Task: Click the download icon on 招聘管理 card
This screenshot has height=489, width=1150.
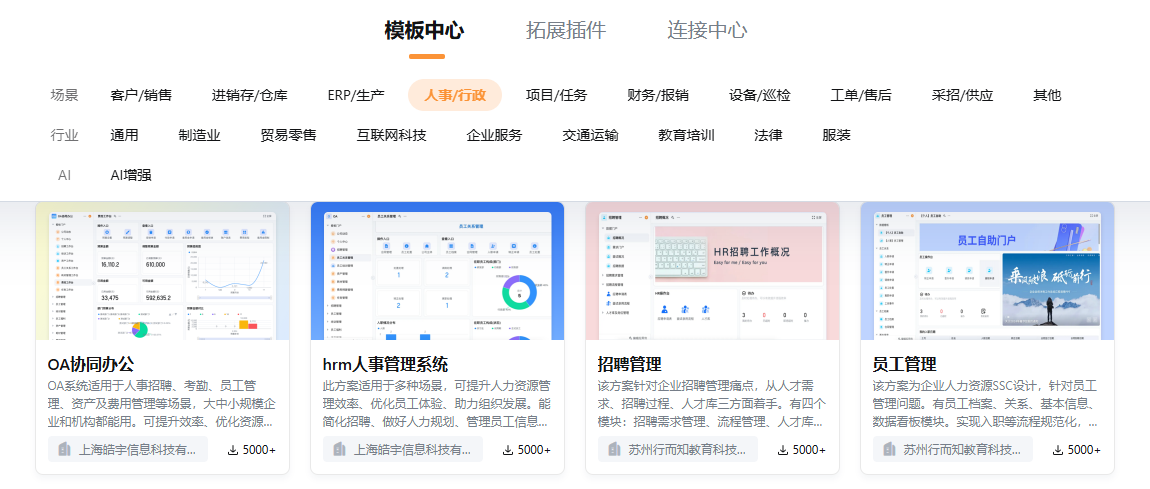Action: tap(783, 450)
